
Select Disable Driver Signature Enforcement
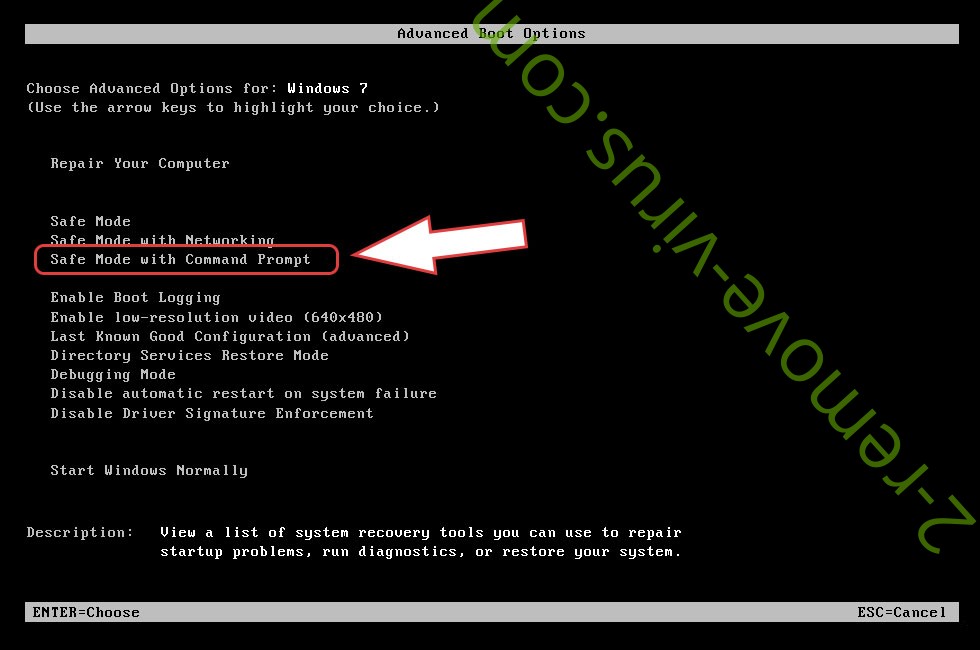[x=212, y=414]
